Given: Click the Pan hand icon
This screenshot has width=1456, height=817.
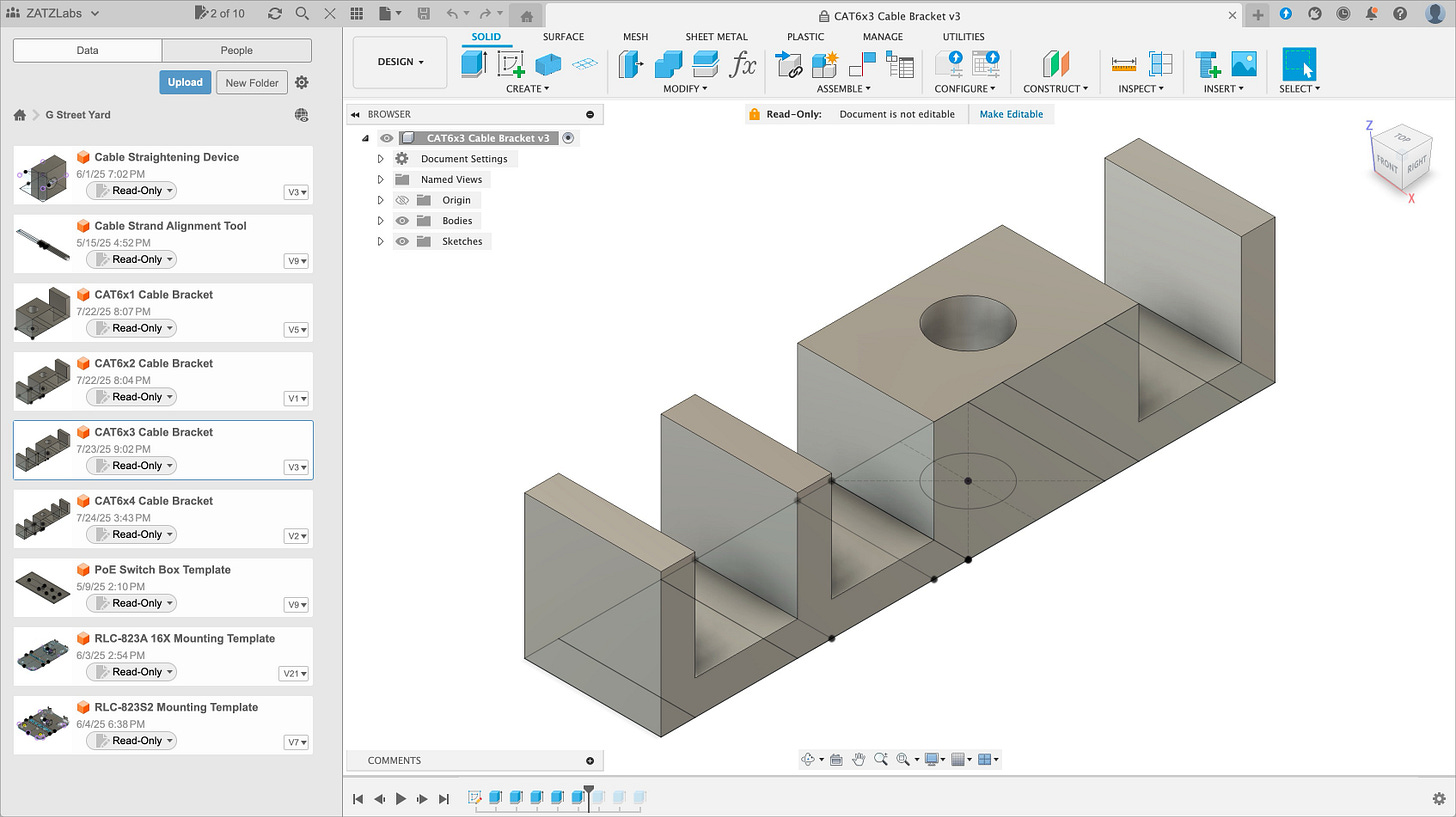Looking at the screenshot, I should pyautogui.click(x=858, y=759).
